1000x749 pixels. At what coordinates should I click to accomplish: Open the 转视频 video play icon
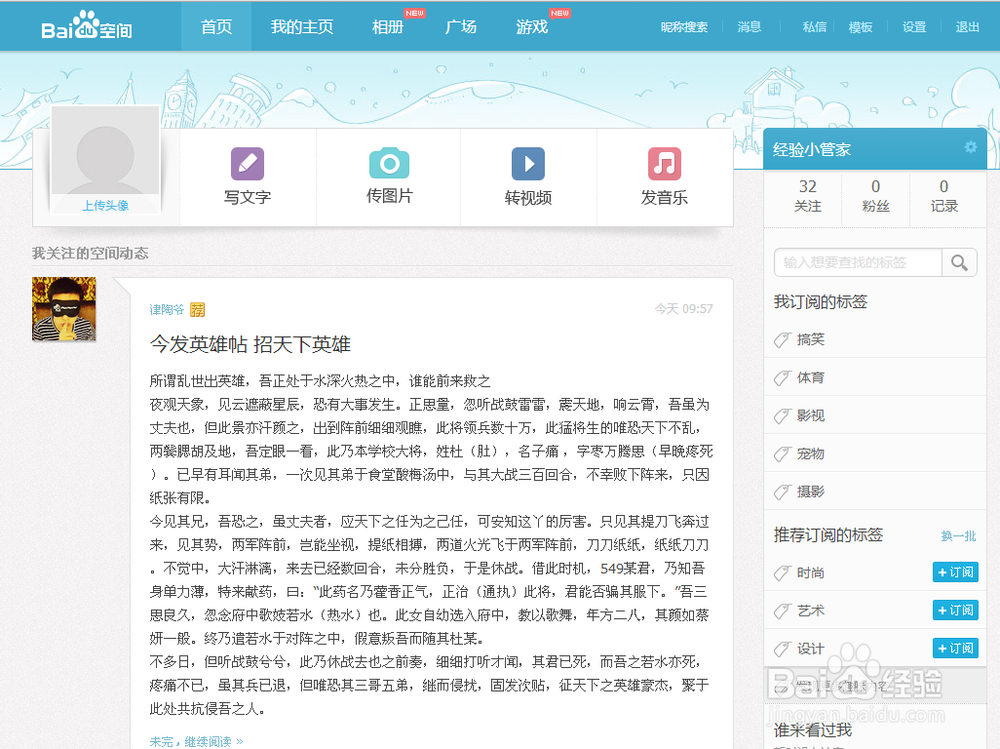point(529,164)
